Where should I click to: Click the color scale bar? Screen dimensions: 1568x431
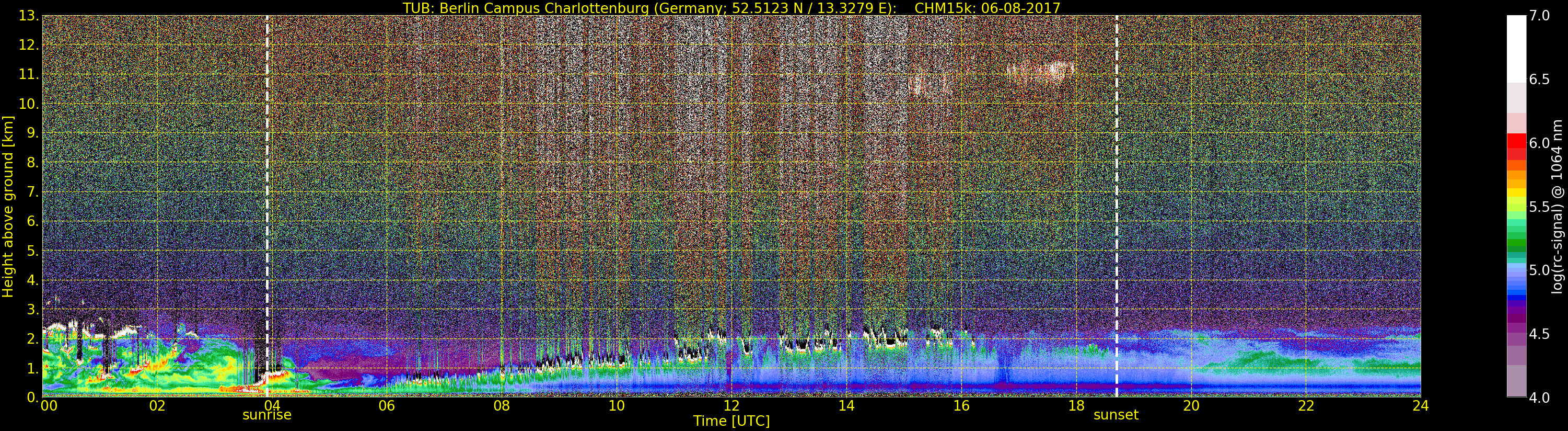(1516, 206)
